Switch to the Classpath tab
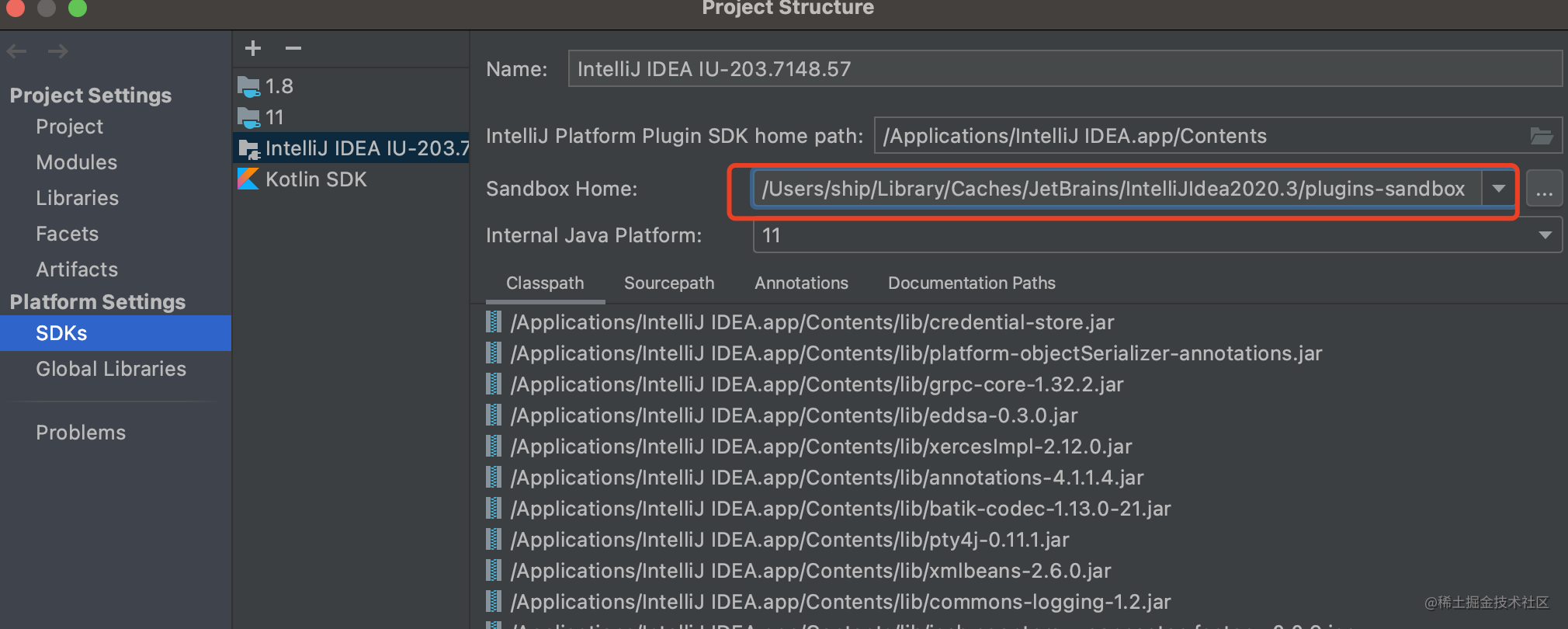This screenshot has height=629, width=1568. [545, 283]
